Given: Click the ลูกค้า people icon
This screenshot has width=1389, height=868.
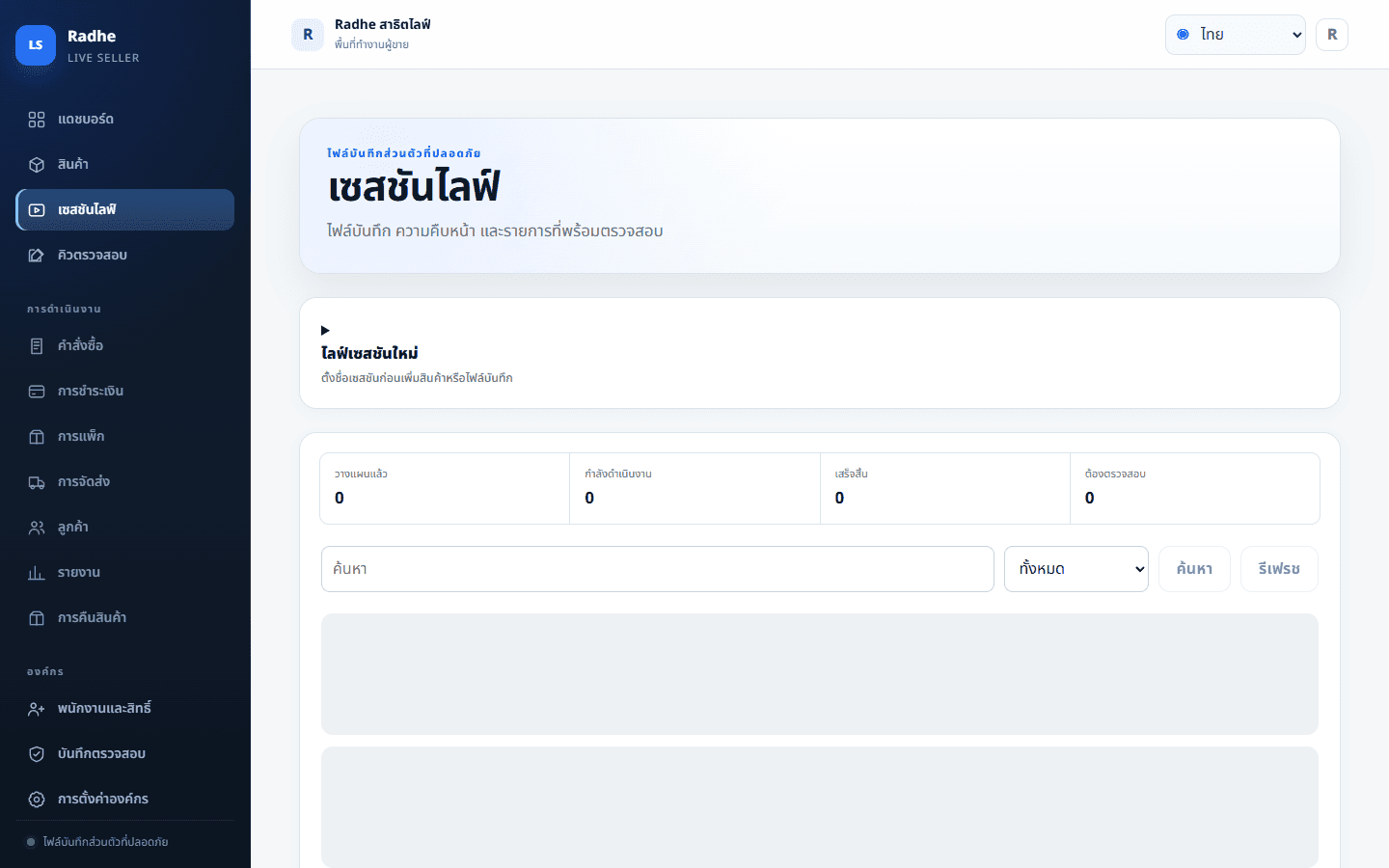Looking at the screenshot, I should [37, 528].
